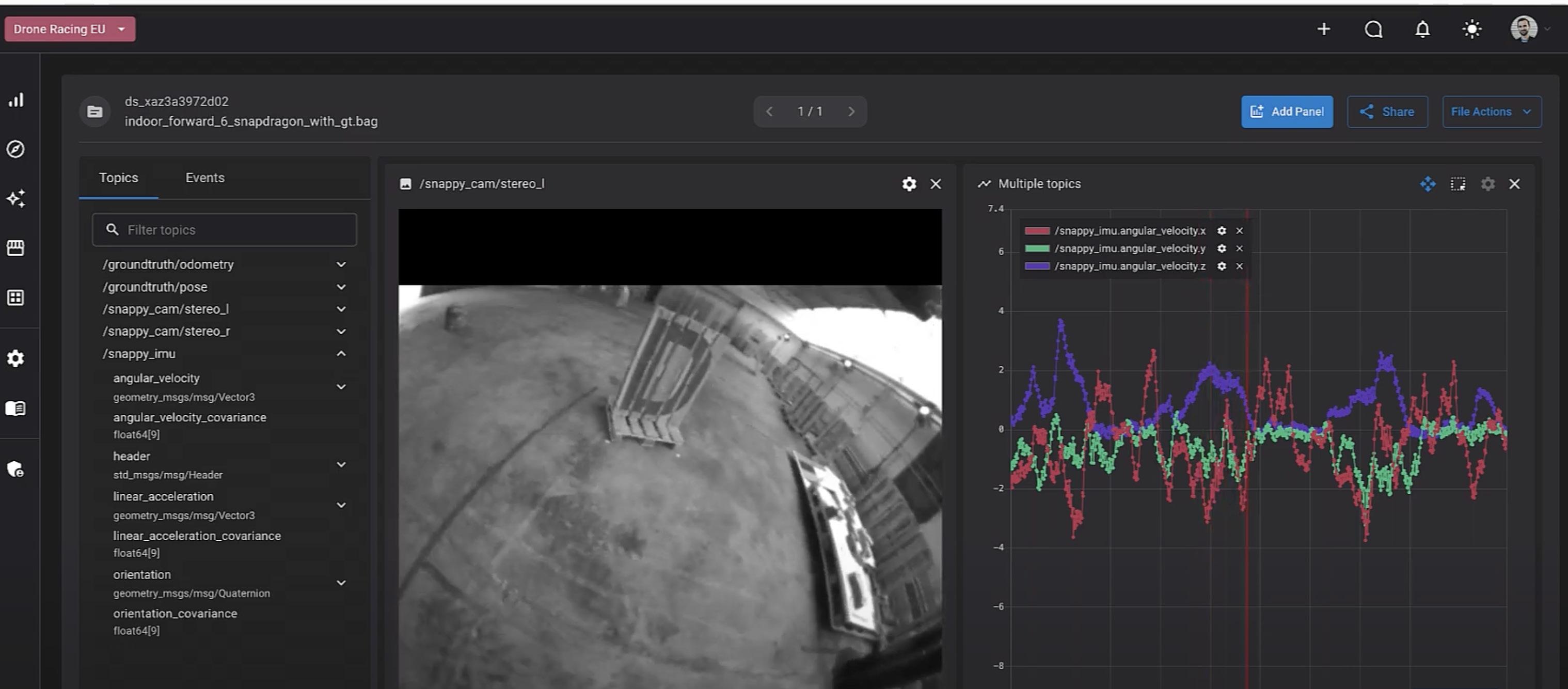
Task: Click the Add Panel button
Action: click(x=1286, y=112)
